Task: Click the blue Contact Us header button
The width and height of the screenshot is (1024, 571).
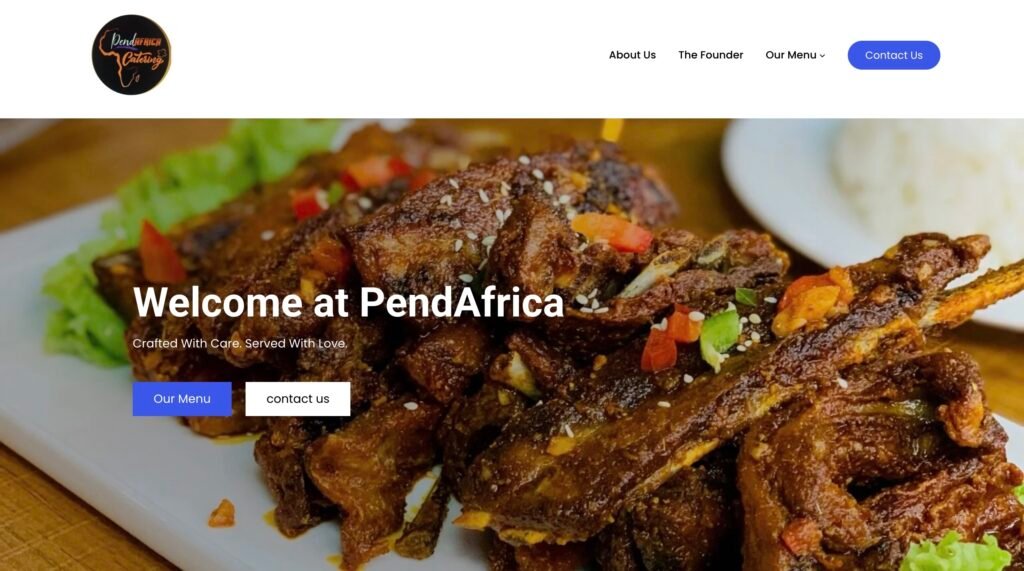Action: tap(893, 55)
